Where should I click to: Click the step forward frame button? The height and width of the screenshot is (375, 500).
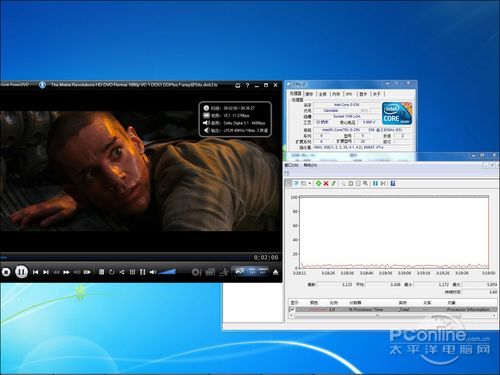87,272
